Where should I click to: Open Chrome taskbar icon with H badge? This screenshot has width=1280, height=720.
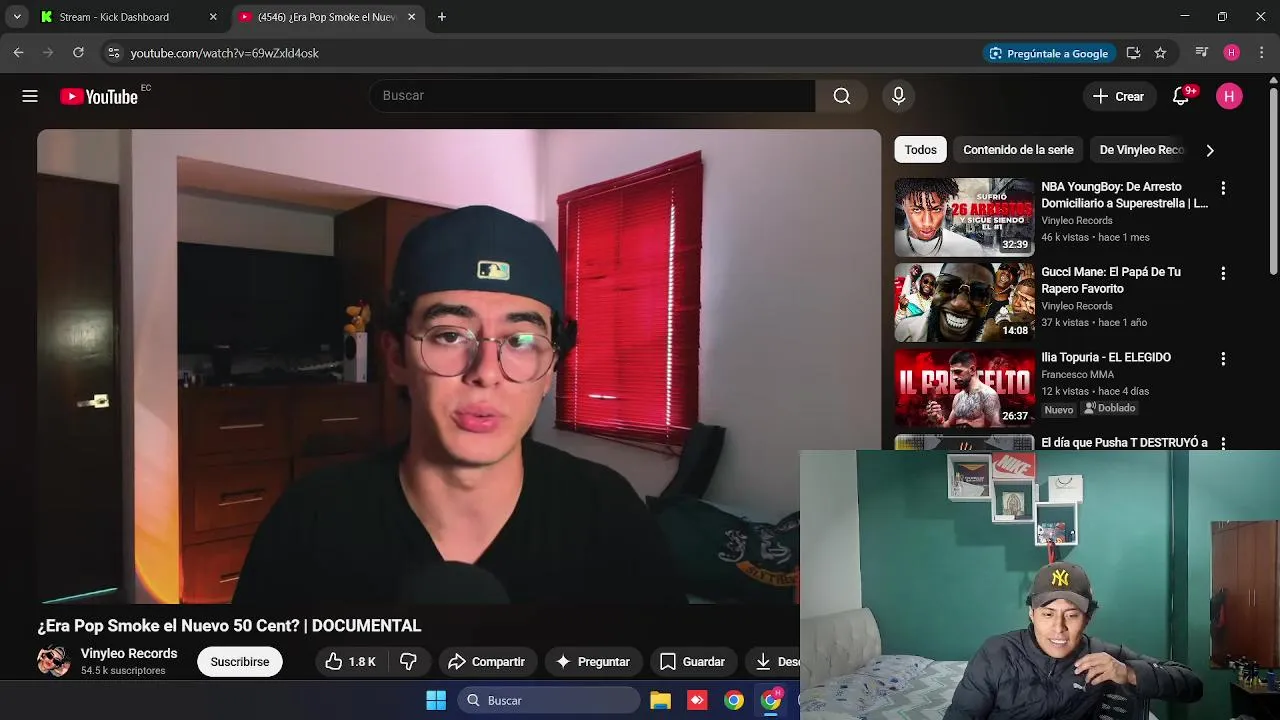click(x=771, y=700)
